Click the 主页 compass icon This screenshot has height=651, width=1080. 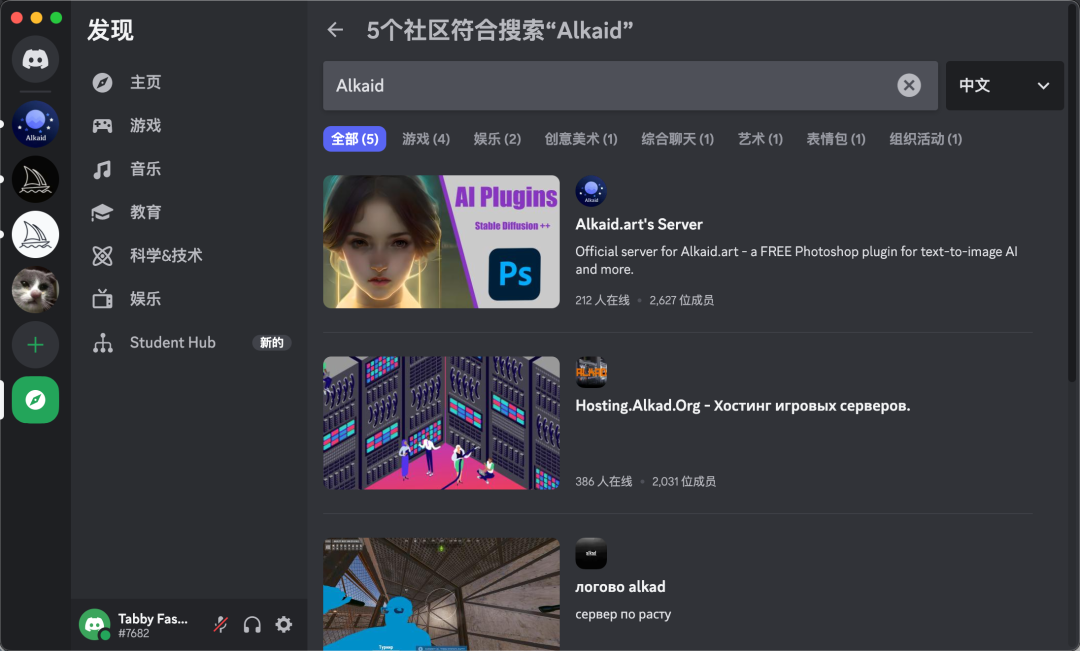tap(103, 83)
